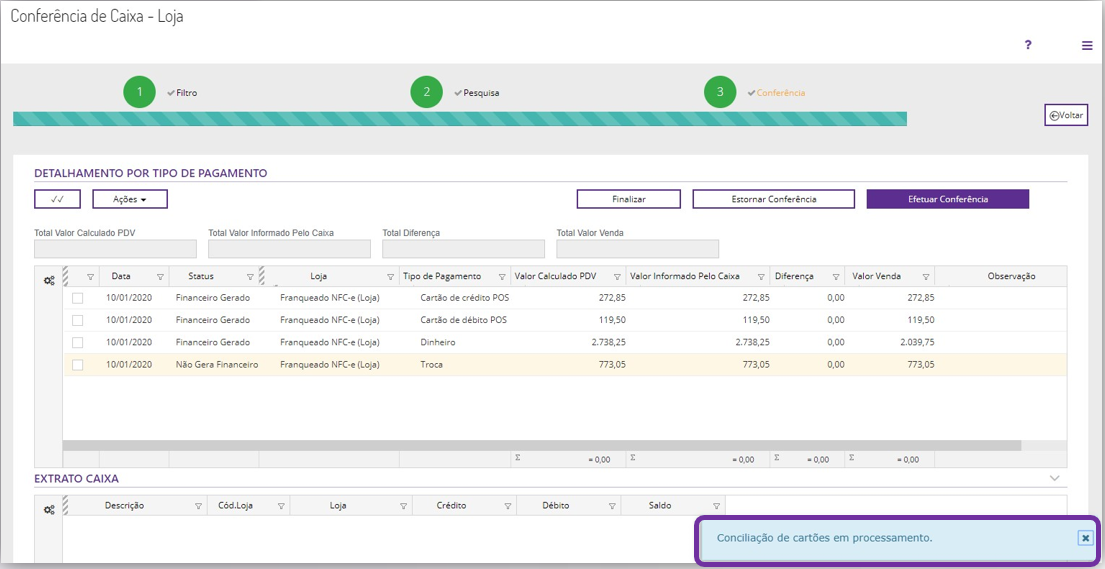The image size is (1105, 569).
Task: Click the payment grid settings gears icon
Action: point(49,281)
